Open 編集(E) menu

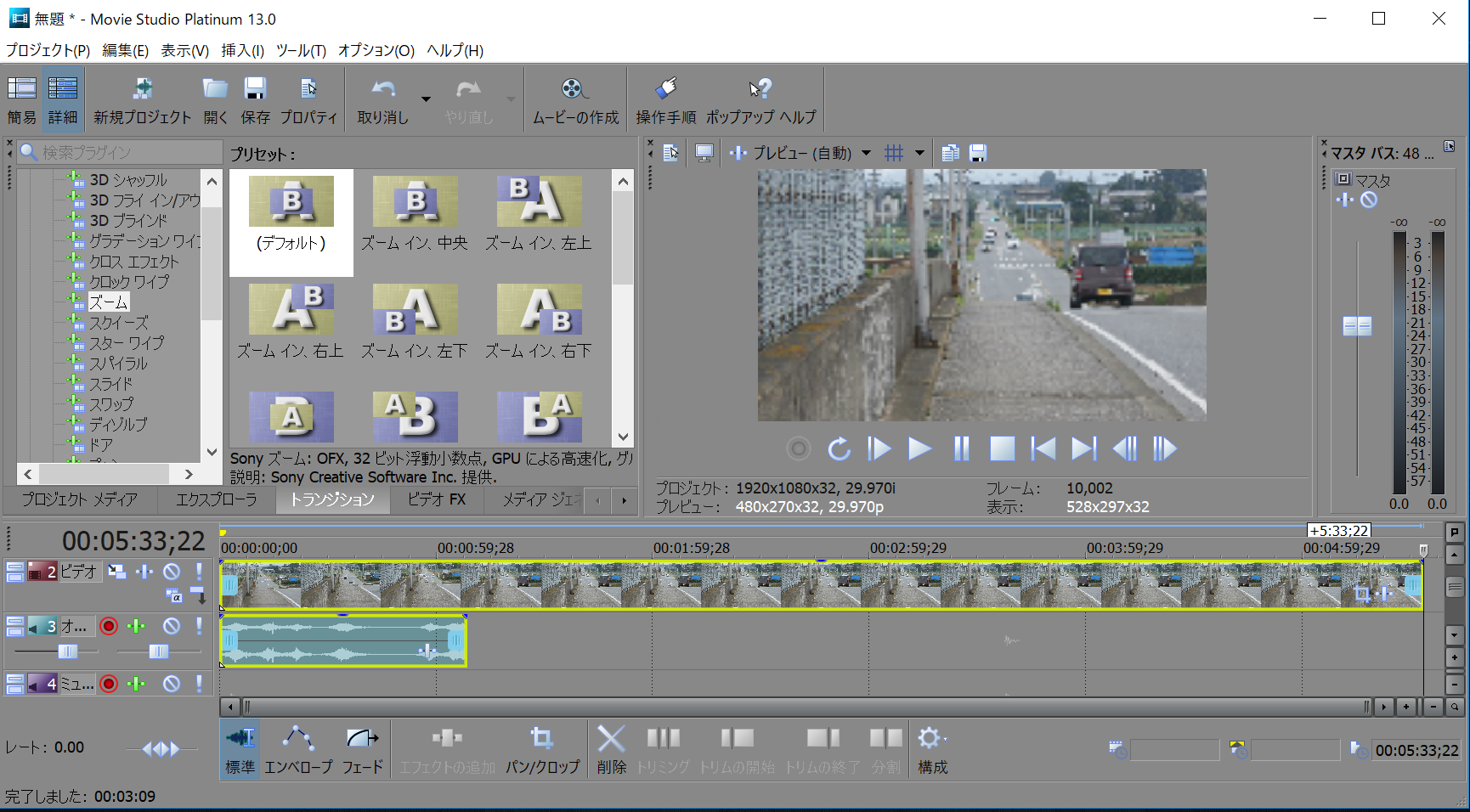(125, 50)
